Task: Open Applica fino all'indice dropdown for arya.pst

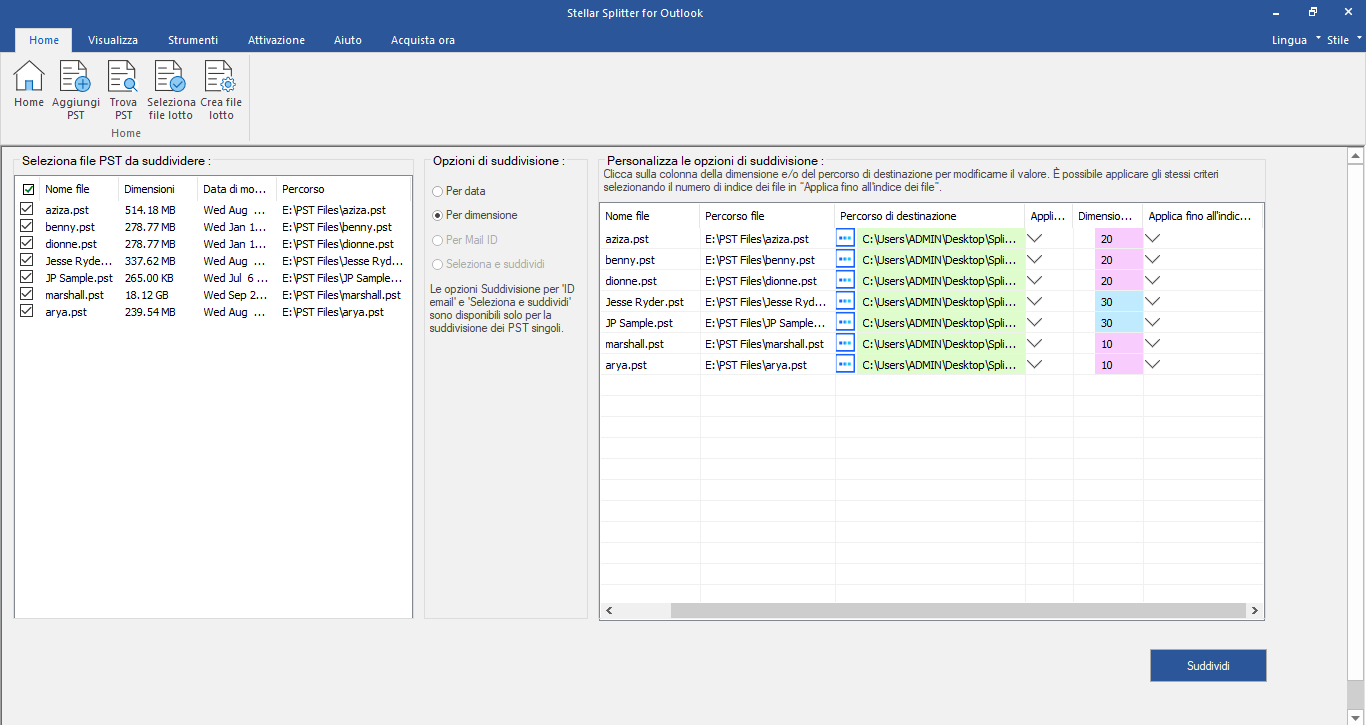Action: pos(1153,364)
